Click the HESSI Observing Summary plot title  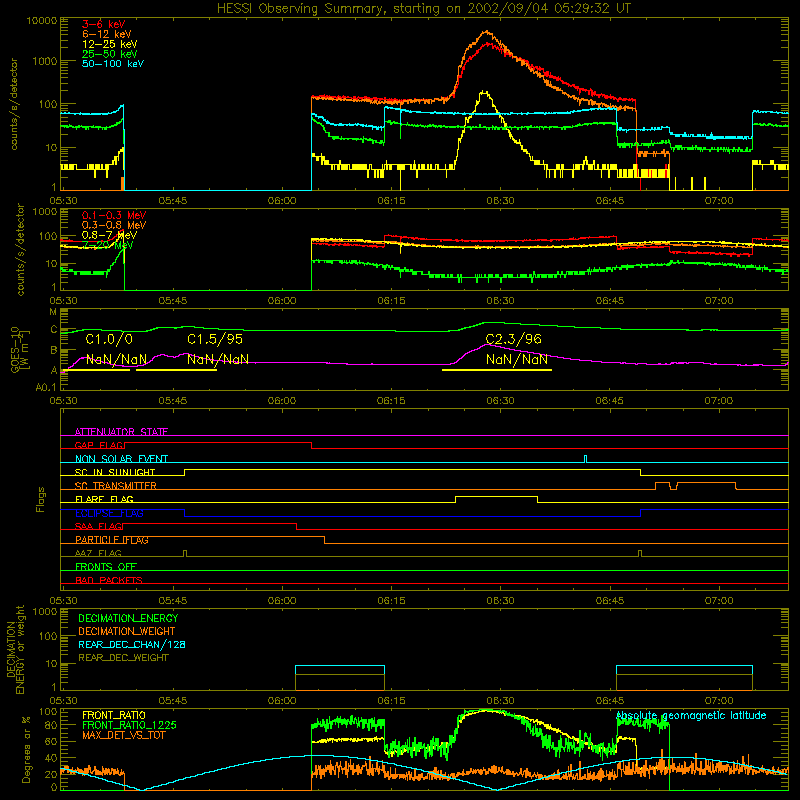pos(423,9)
